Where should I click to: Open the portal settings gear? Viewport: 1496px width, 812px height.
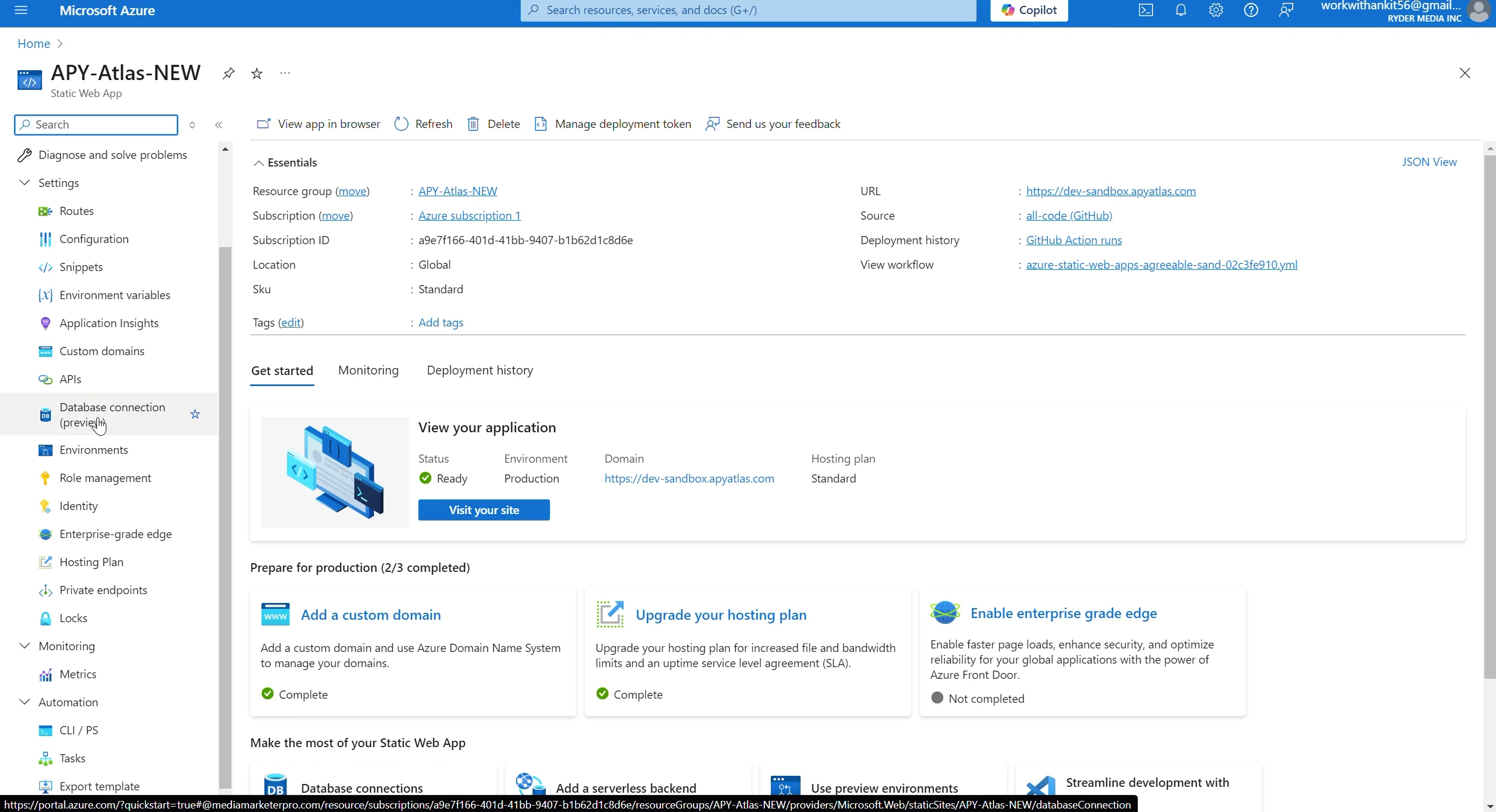[x=1215, y=9]
